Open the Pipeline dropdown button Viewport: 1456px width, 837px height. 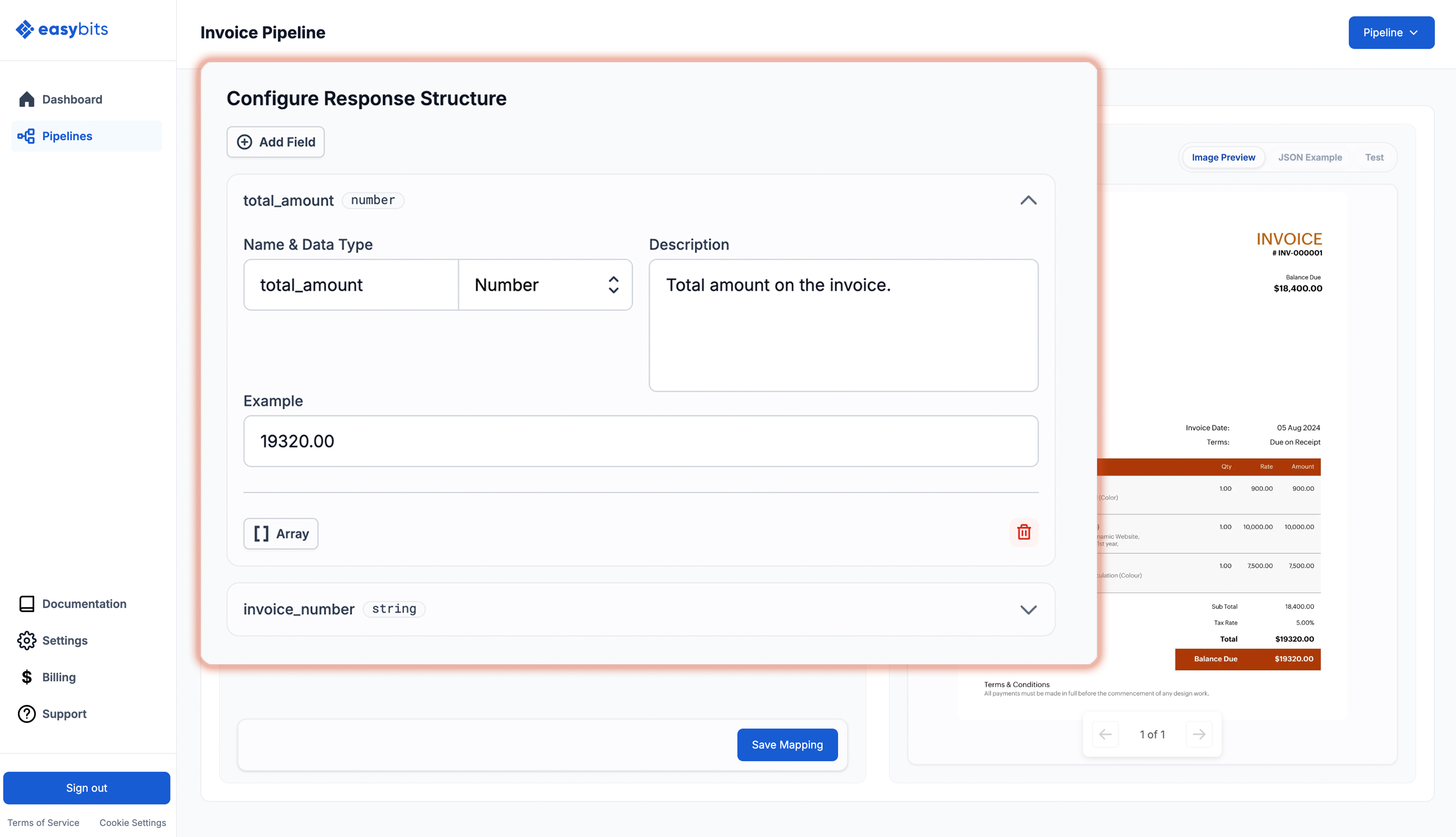coord(1391,33)
